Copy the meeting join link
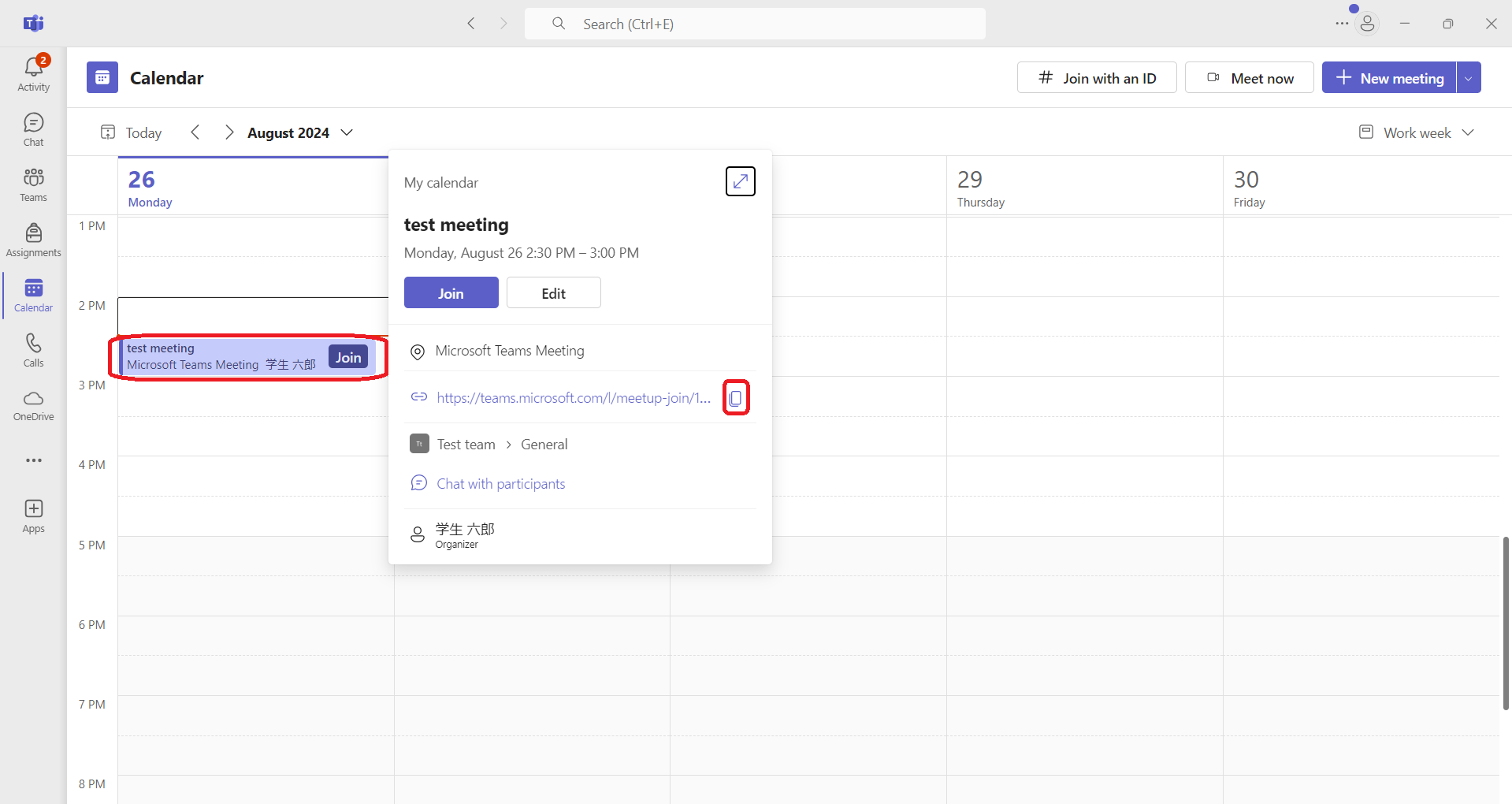 (x=736, y=398)
